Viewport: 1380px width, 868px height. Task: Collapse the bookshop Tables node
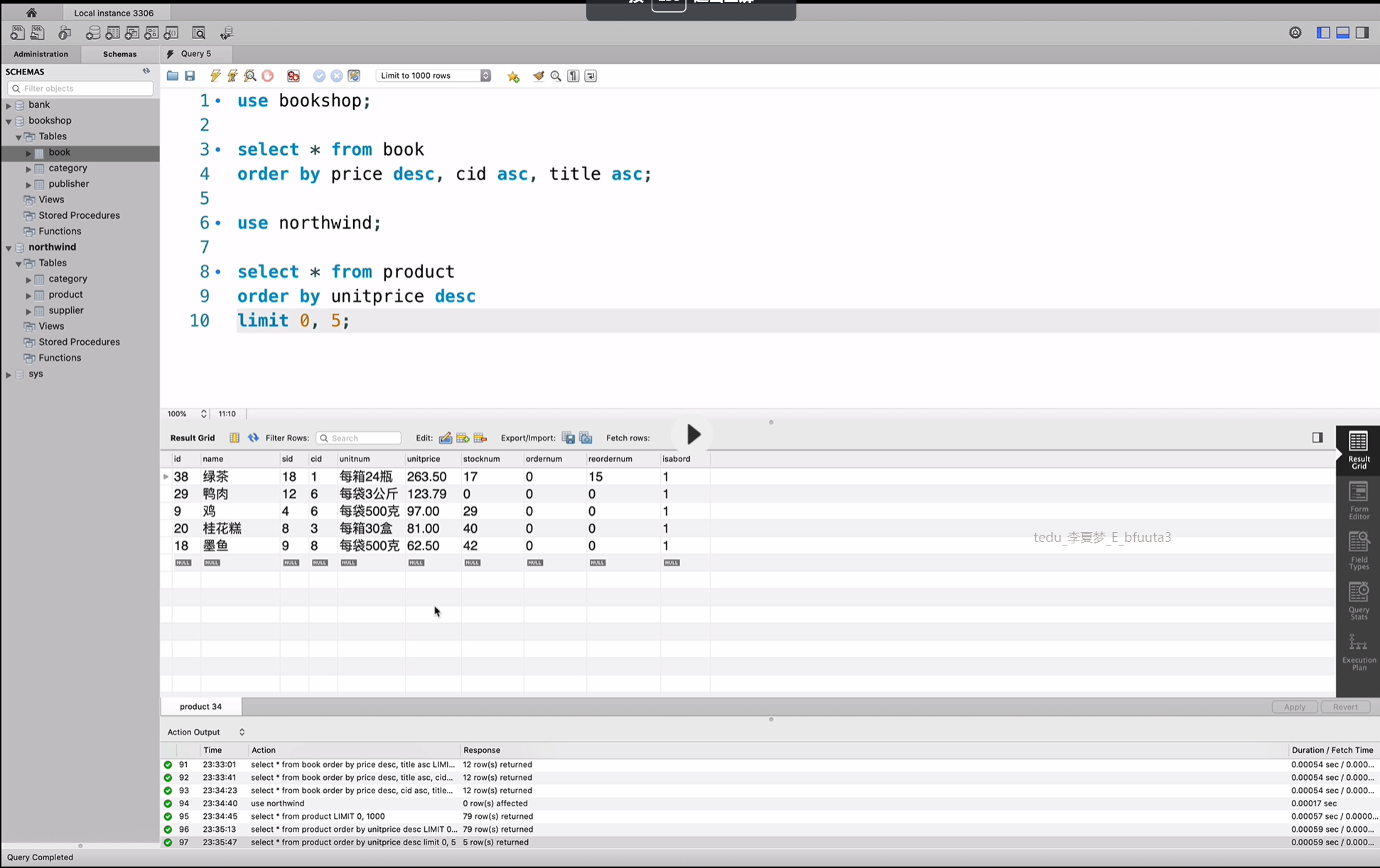18,136
